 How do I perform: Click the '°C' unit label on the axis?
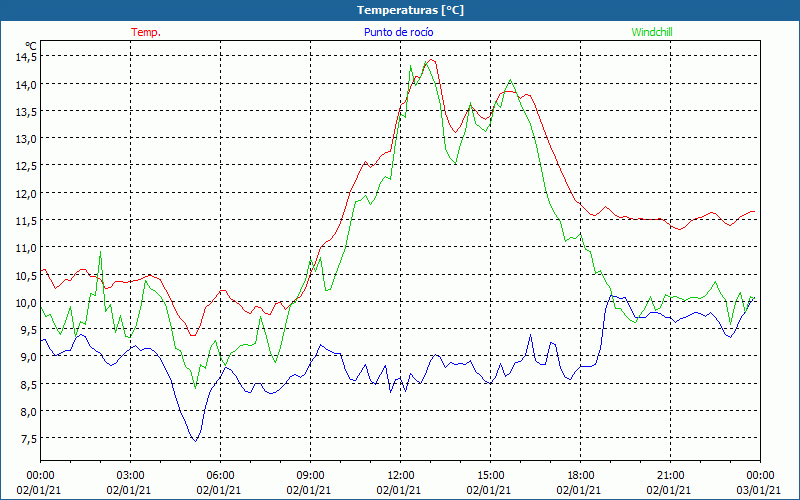[31, 46]
